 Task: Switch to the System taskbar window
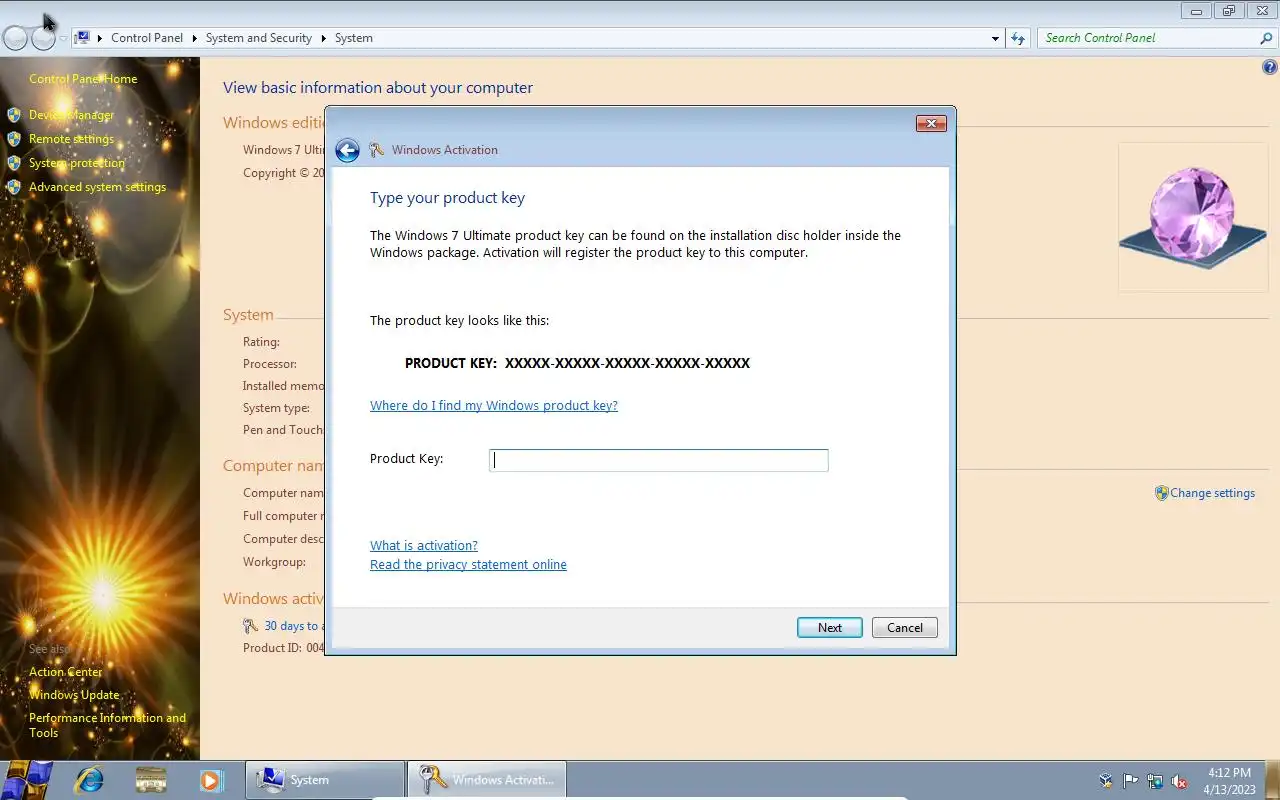[x=326, y=780]
